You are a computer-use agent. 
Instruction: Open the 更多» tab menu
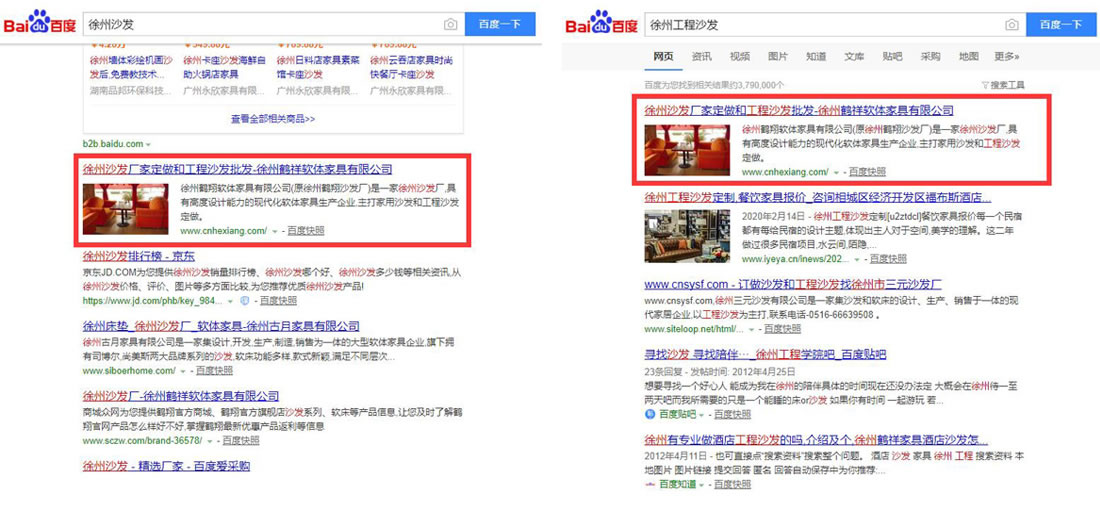1007,57
